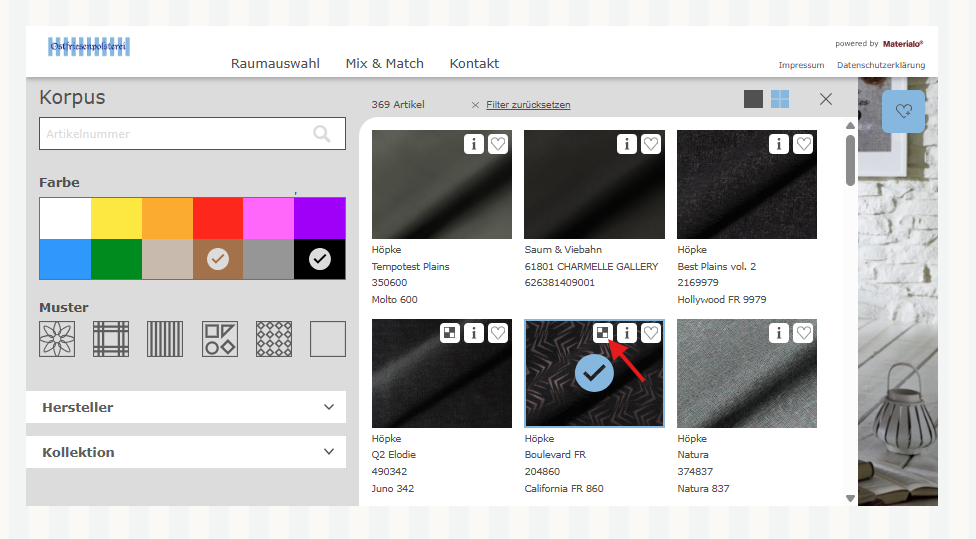The width and height of the screenshot is (976, 539).
Task: Open Mix & Match menu item
Action: (x=385, y=63)
